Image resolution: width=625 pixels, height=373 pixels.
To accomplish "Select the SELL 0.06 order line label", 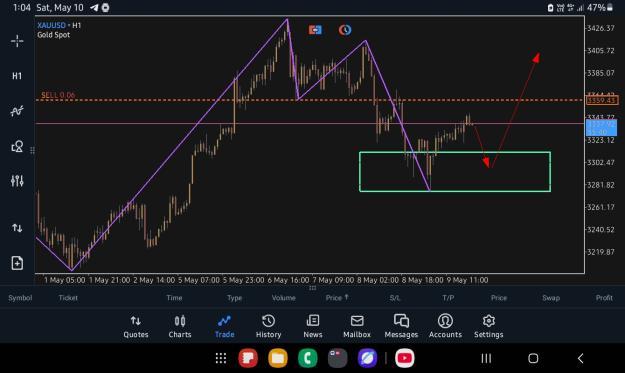I will click(58, 95).
